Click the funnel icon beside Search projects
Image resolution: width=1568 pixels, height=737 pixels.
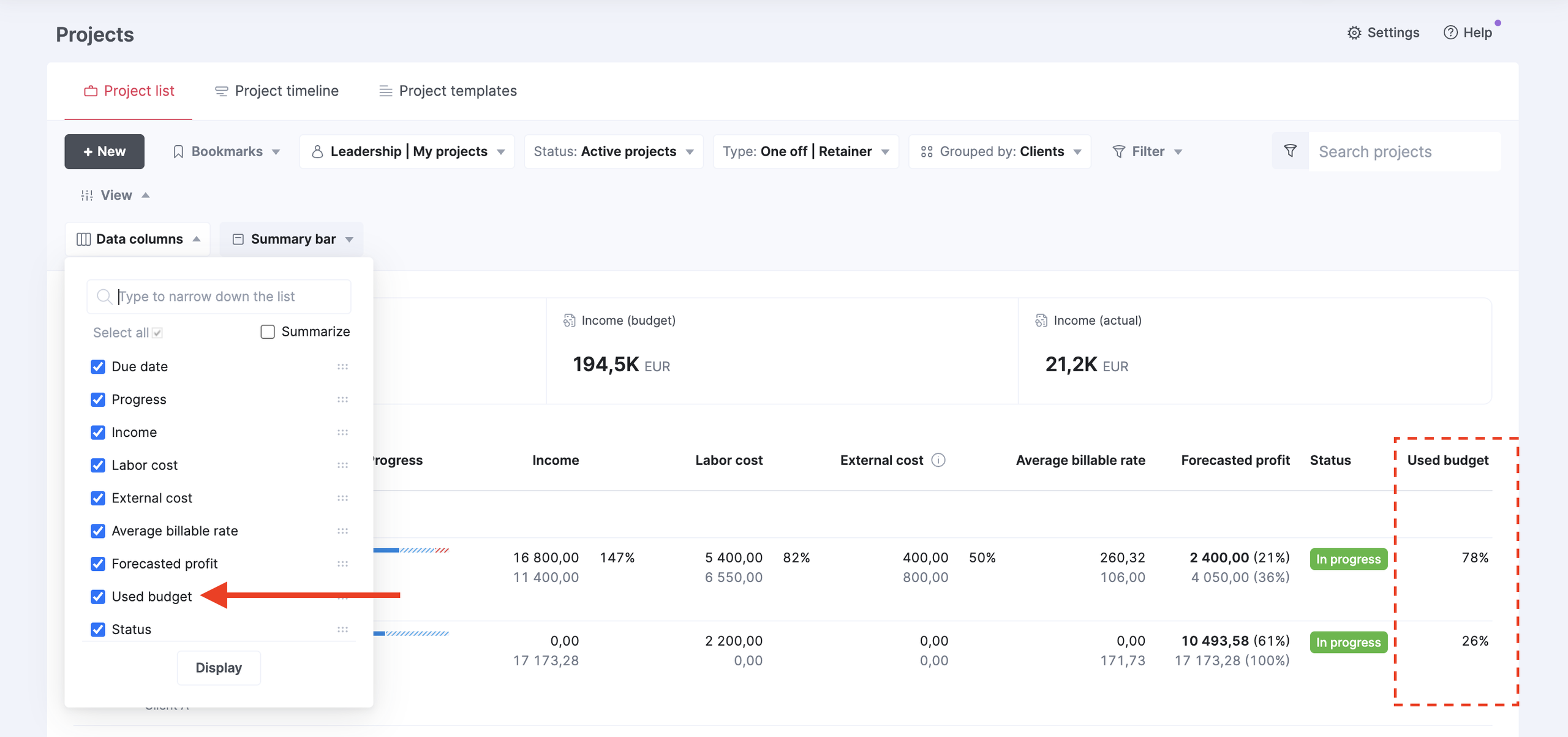coord(1290,151)
